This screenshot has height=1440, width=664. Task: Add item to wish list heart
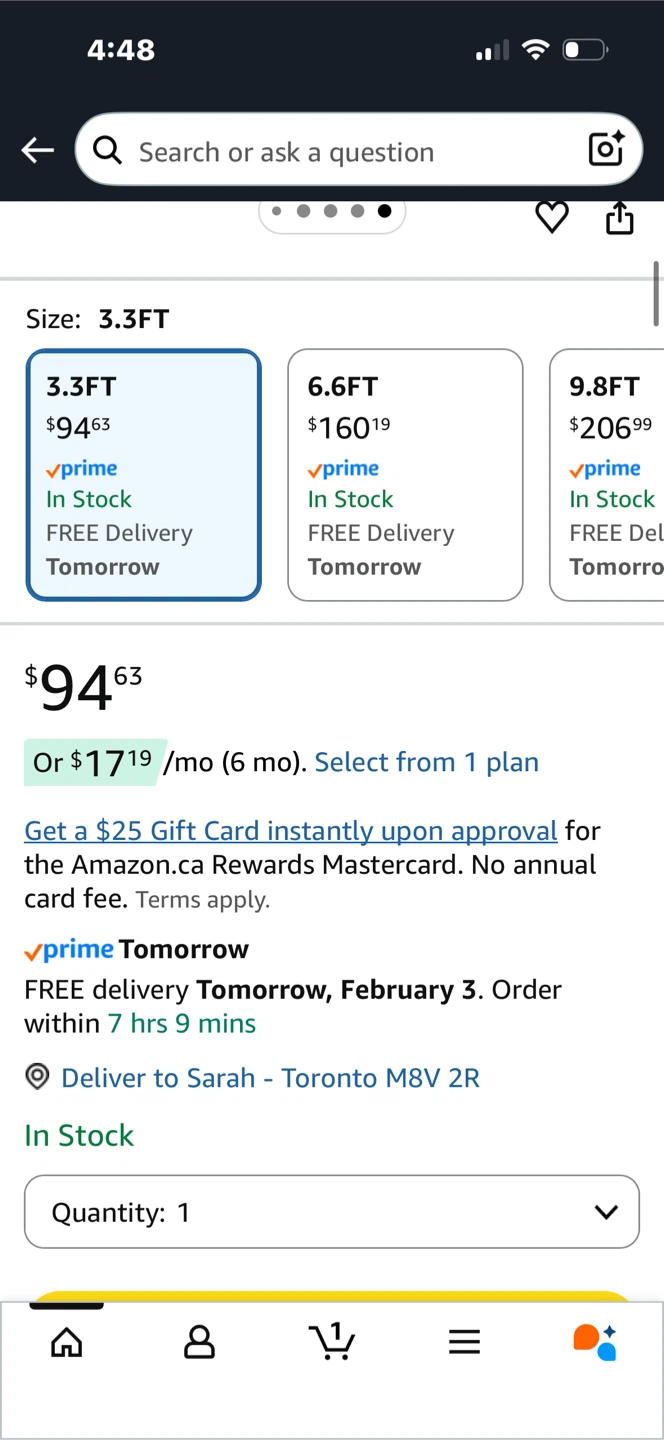[552, 217]
